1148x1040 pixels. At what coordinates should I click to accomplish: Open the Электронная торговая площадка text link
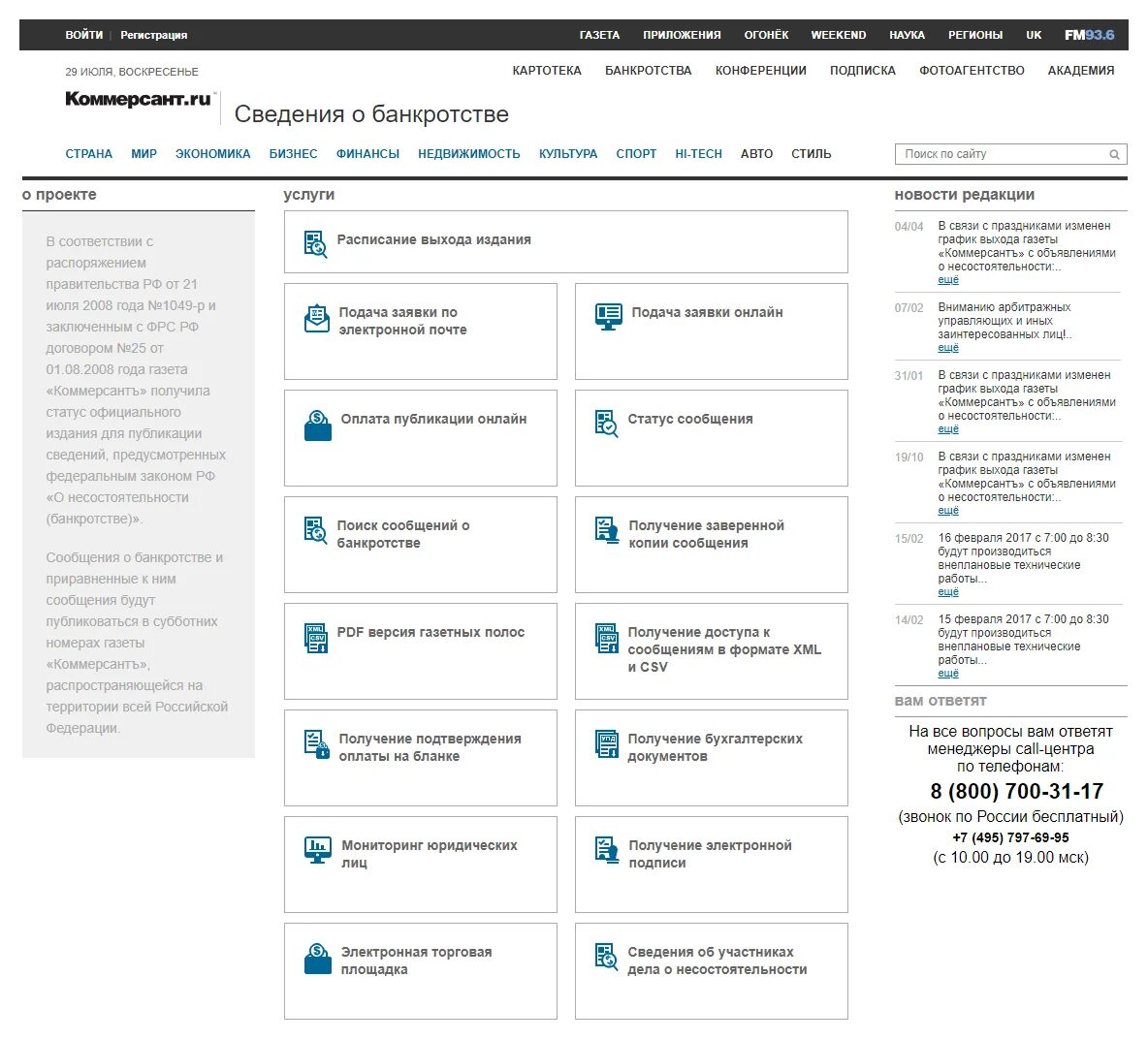416,961
